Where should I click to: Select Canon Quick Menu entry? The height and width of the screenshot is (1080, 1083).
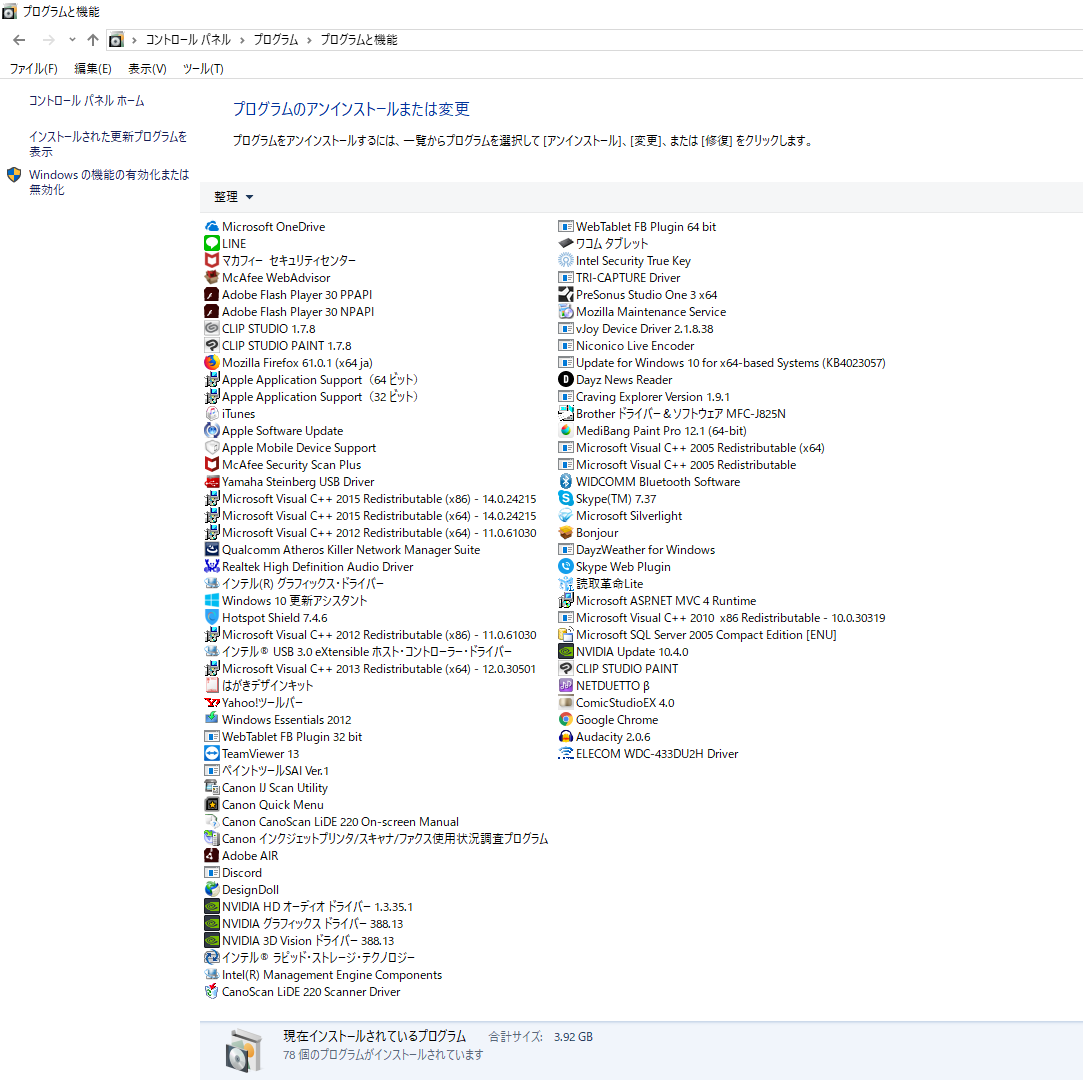tap(264, 805)
